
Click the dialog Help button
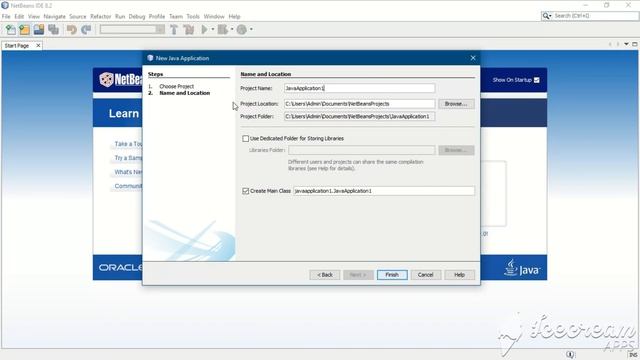[x=460, y=275]
